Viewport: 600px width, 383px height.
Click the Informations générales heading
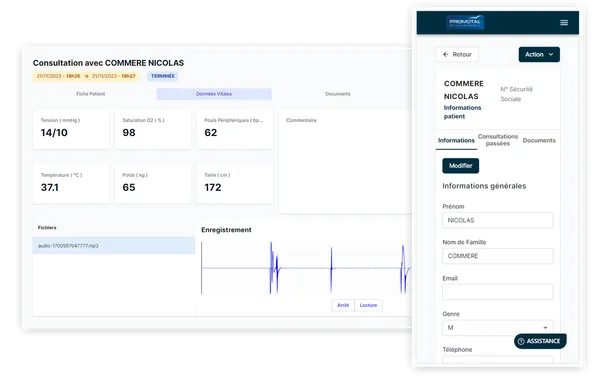click(484, 186)
